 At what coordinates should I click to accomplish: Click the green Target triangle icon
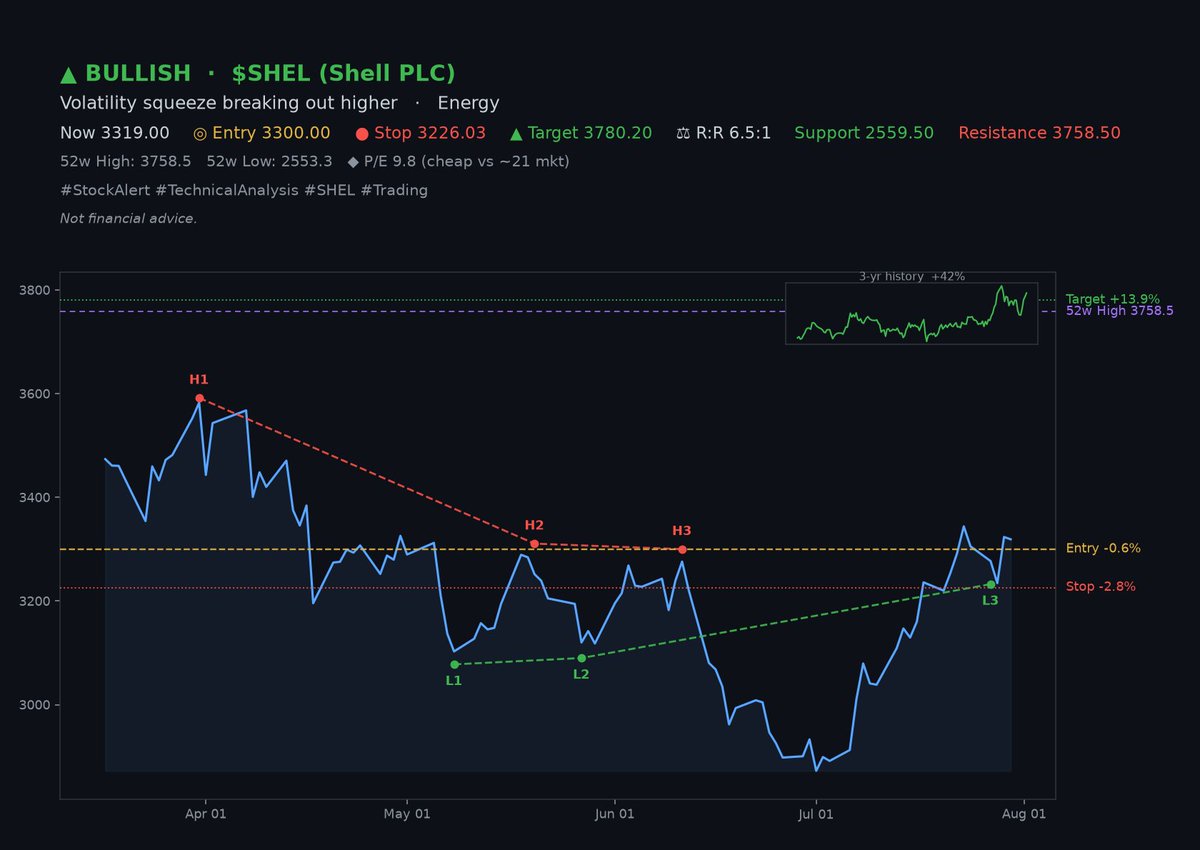[516, 133]
